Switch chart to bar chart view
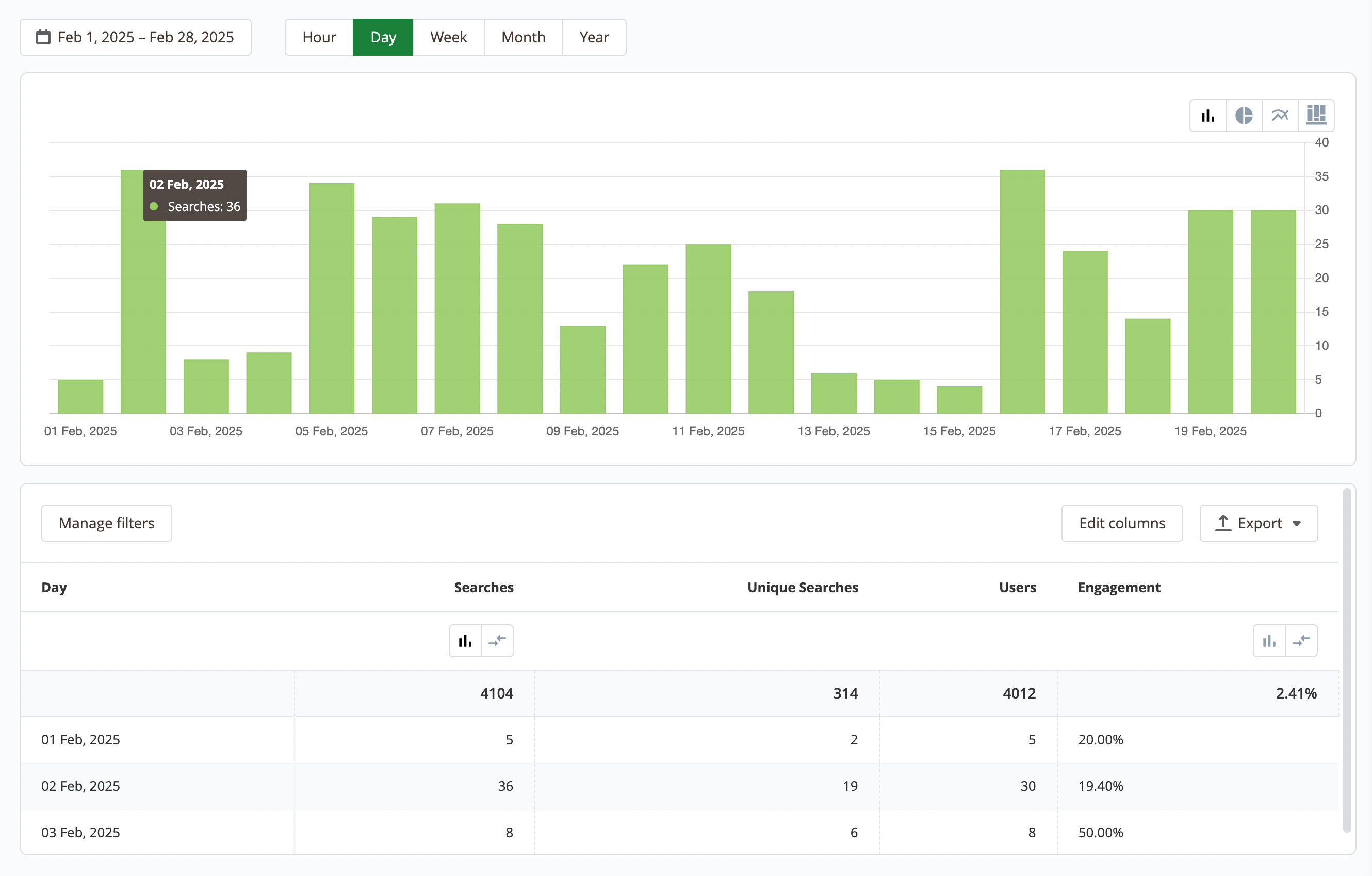 (1207, 116)
